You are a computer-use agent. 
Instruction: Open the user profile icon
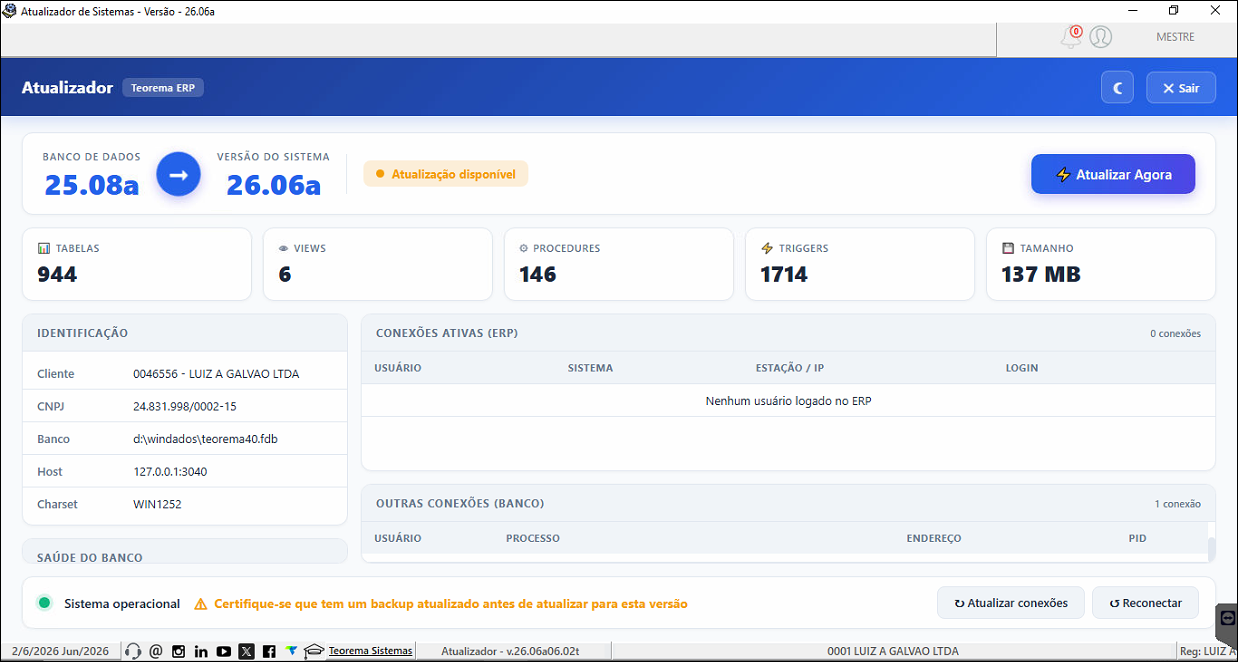(1101, 37)
